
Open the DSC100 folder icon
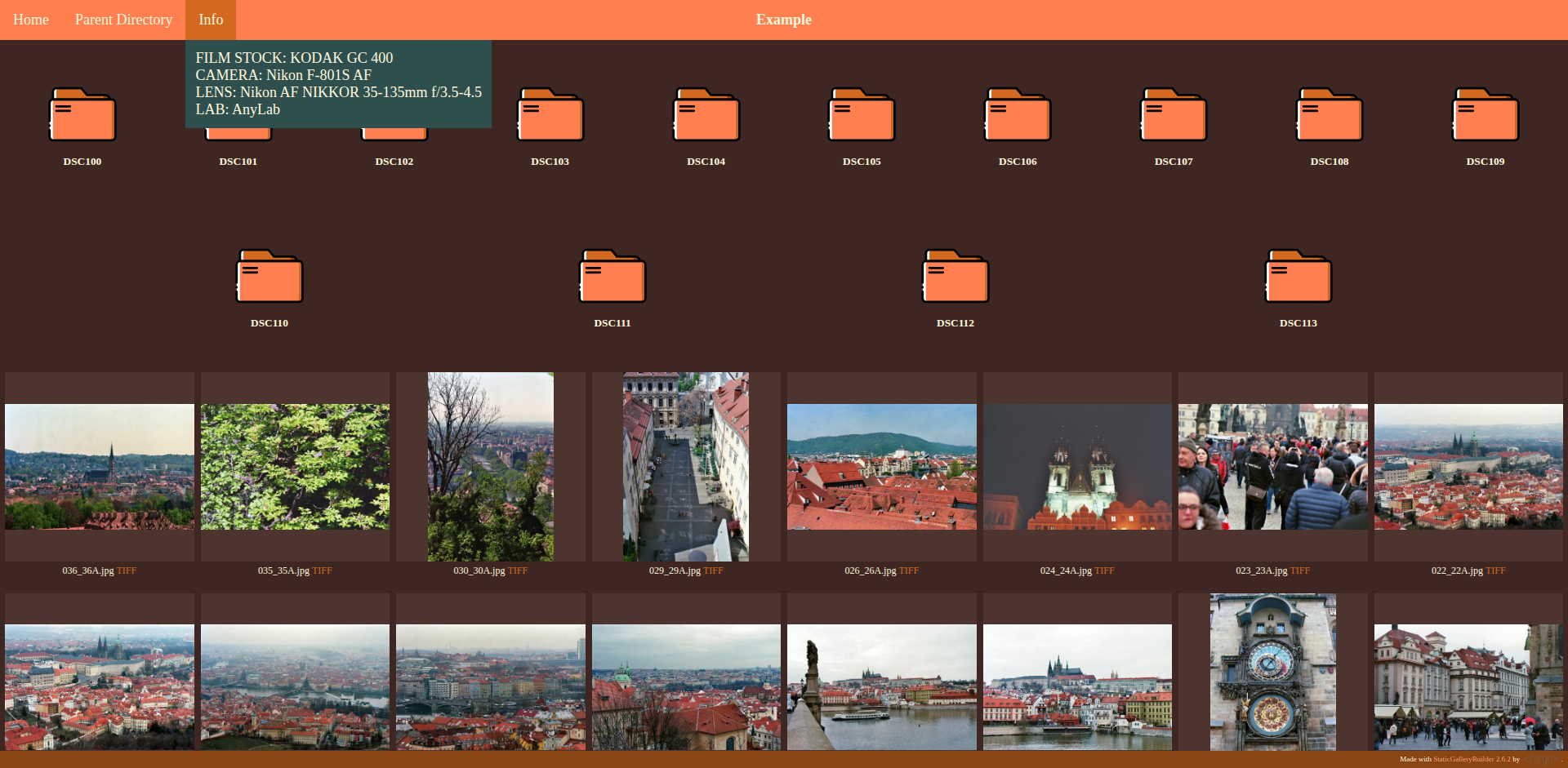tap(82, 115)
